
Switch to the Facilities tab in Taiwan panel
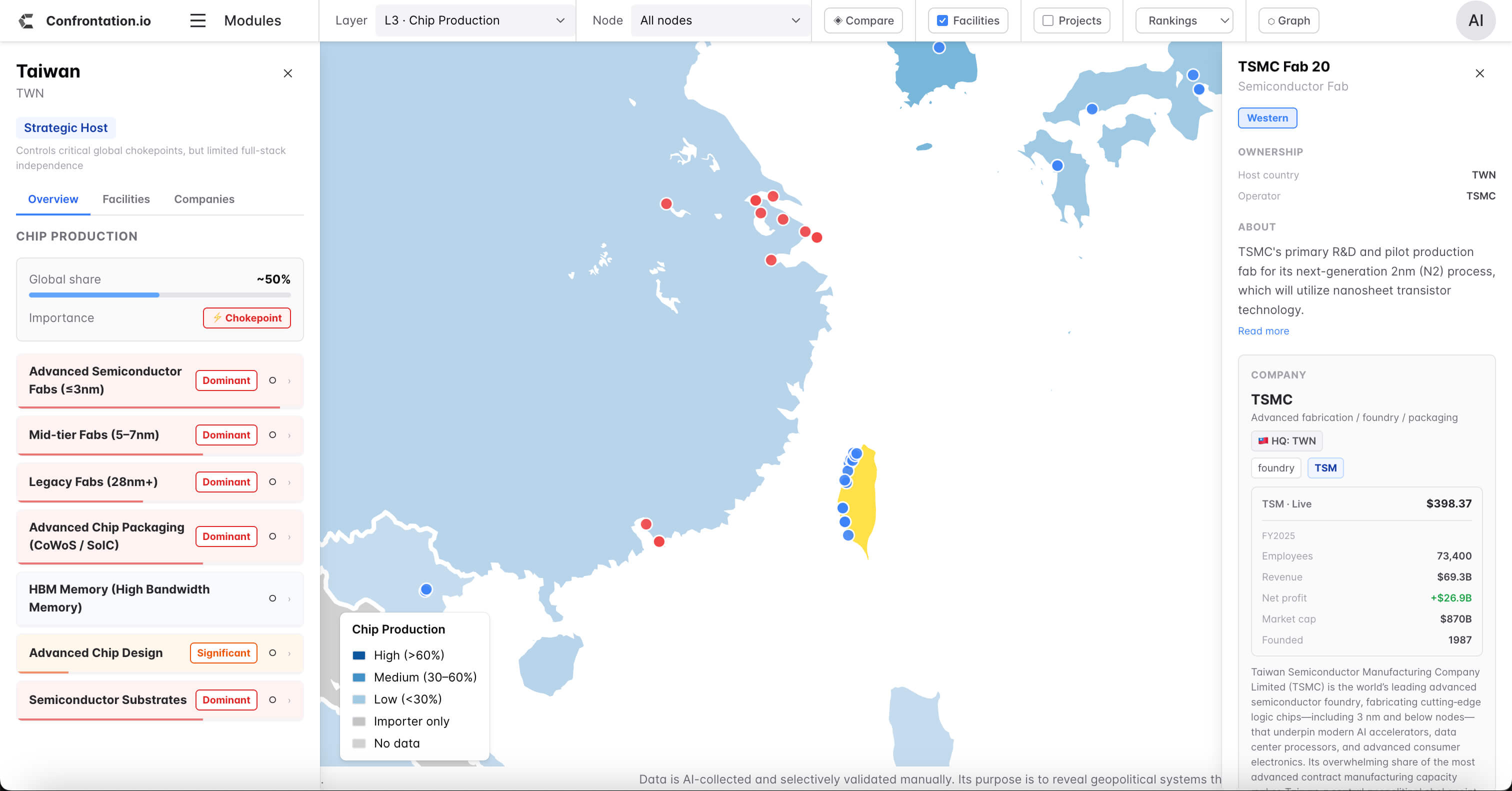pyautogui.click(x=126, y=199)
